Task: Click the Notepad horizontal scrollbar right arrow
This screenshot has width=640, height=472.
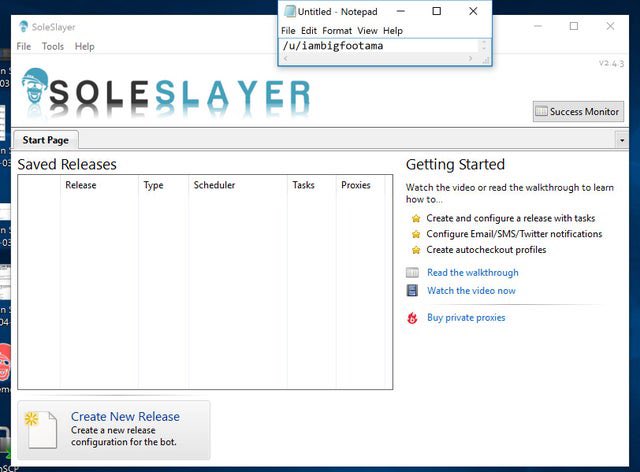Action: (x=471, y=59)
